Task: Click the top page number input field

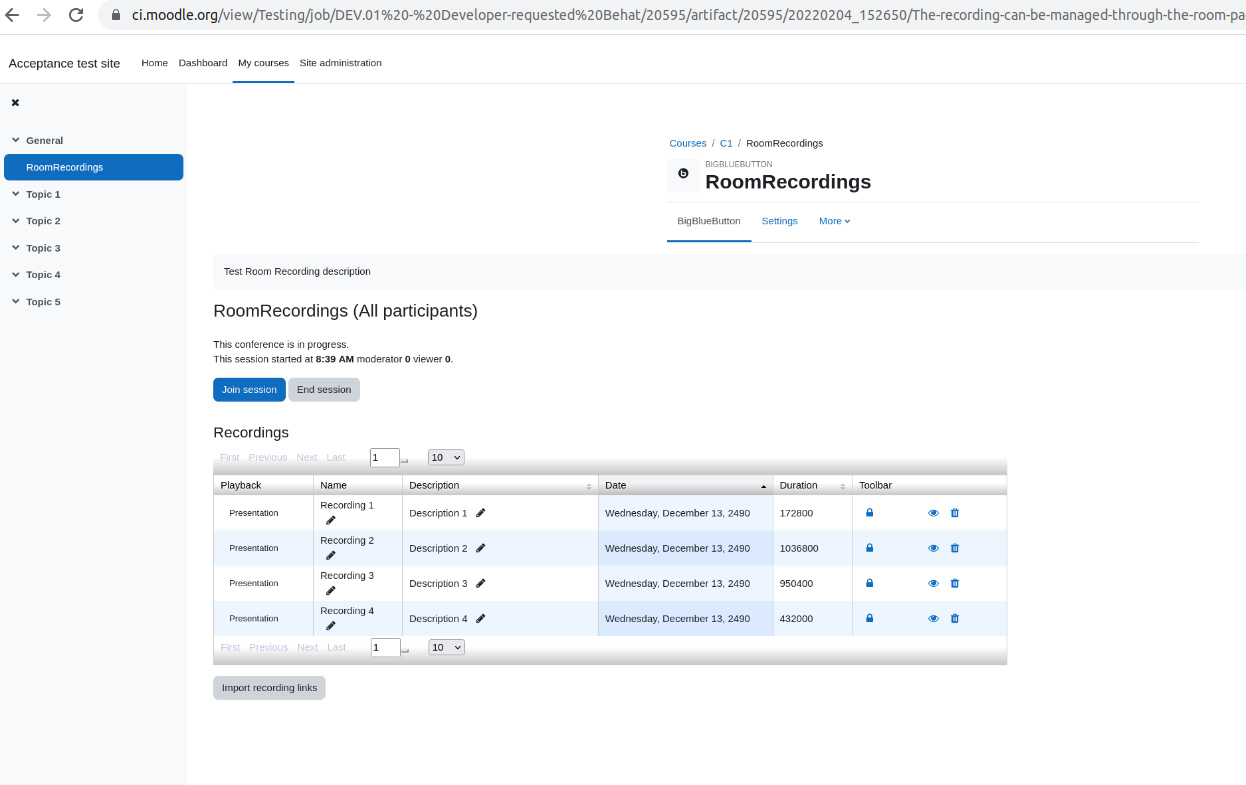Action: (x=385, y=457)
